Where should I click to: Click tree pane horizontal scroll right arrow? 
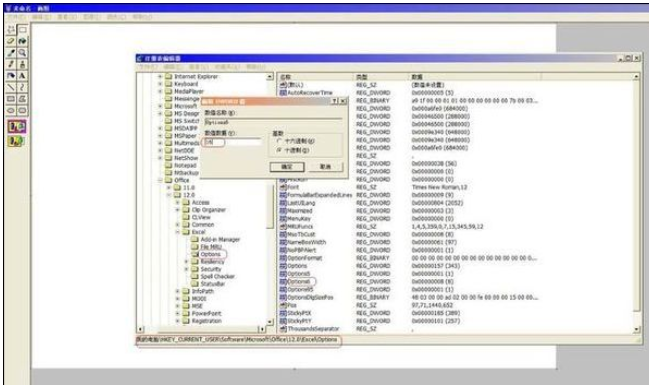[x=262, y=329]
